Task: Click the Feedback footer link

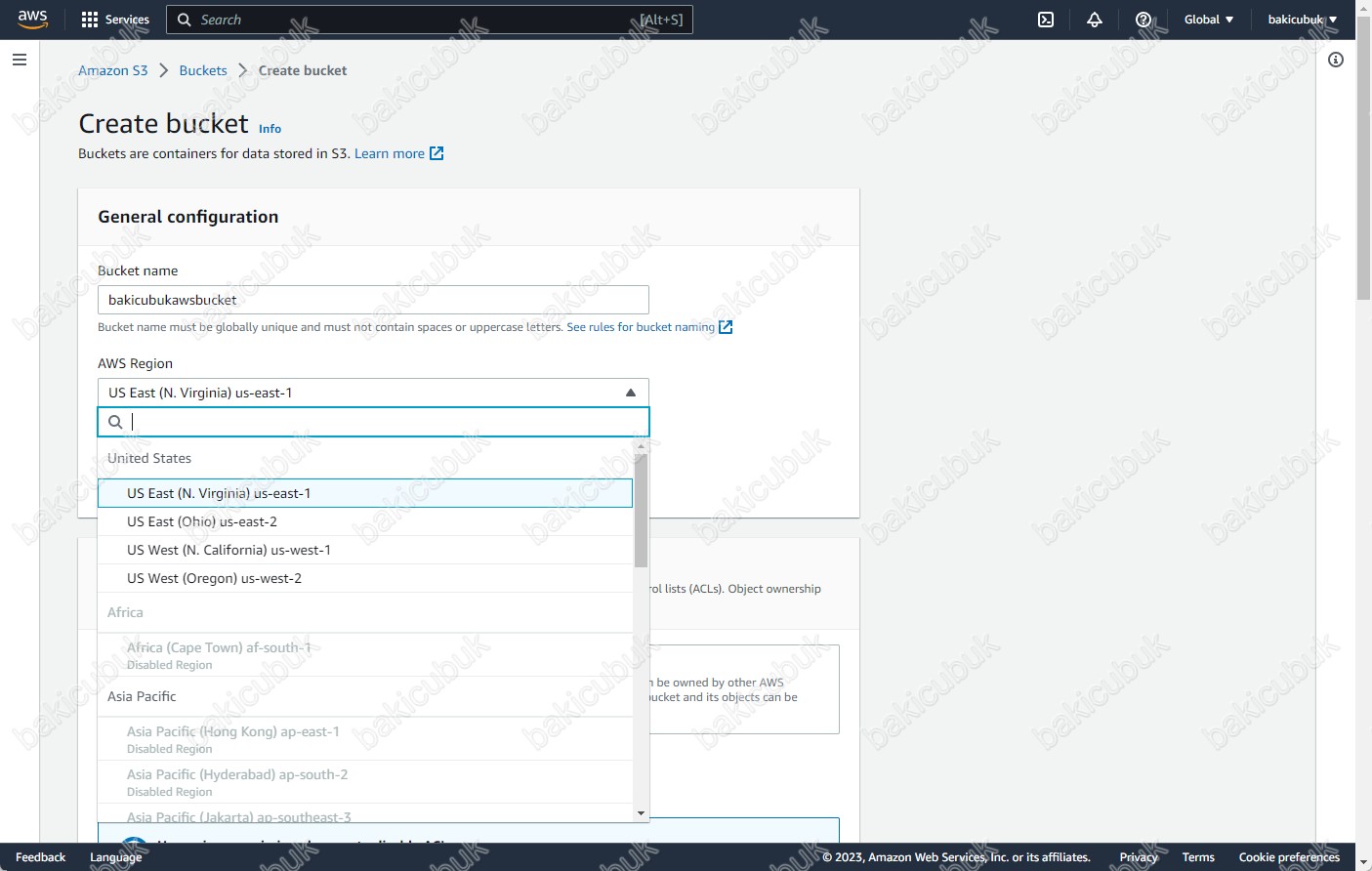Action: click(x=41, y=857)
